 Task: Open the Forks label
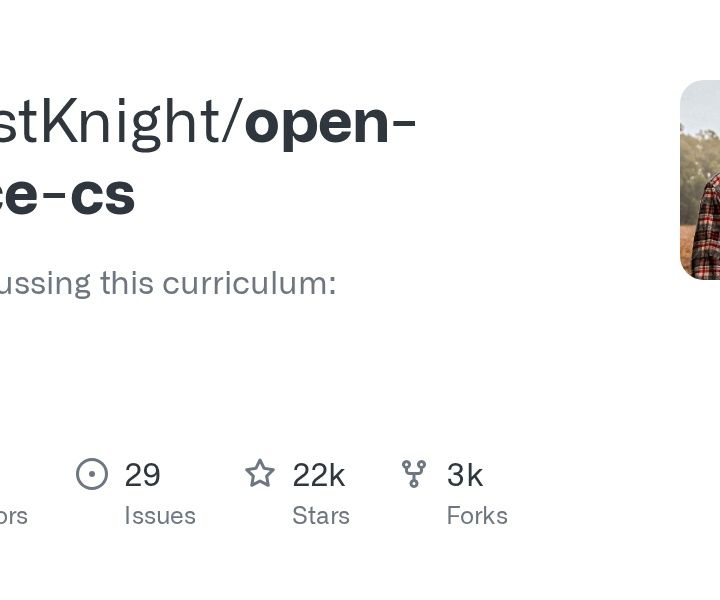pos(477,516)
